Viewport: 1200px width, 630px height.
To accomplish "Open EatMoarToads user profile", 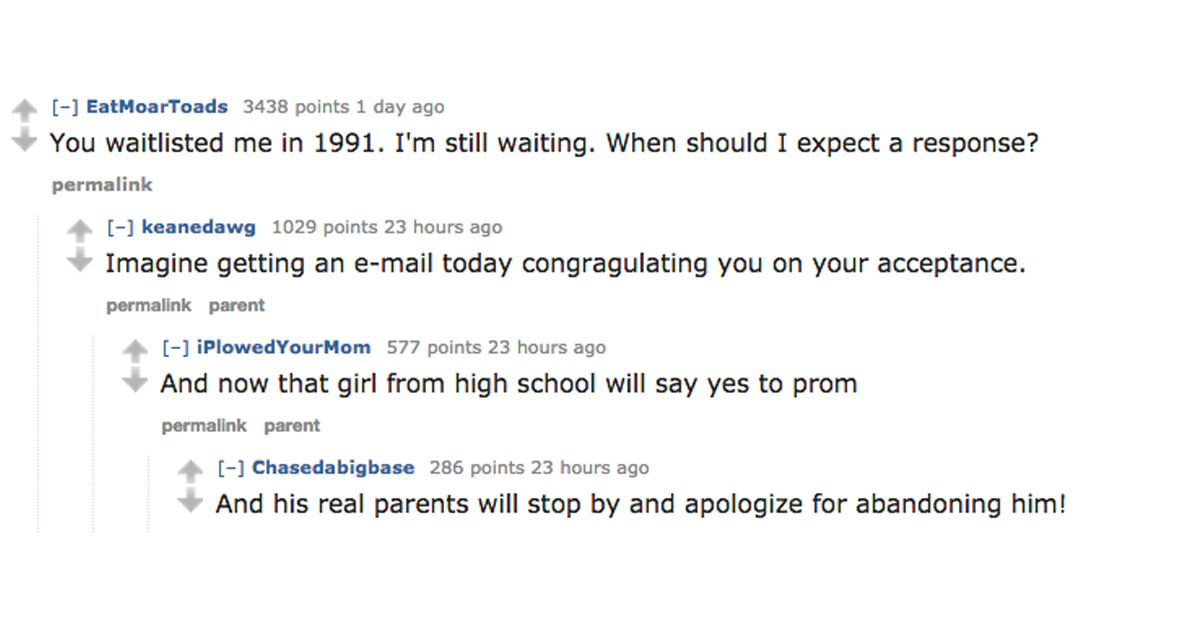I will (158, 106).
